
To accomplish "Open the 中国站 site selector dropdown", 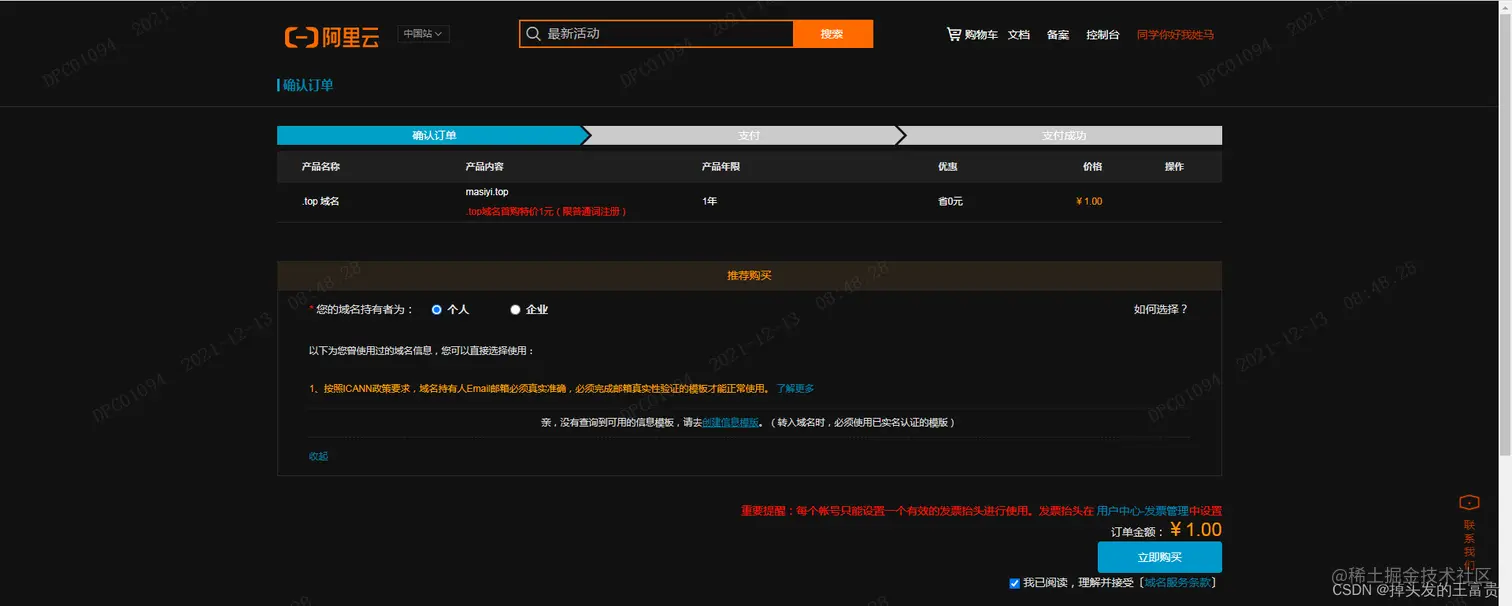I will tap(422, 33).
